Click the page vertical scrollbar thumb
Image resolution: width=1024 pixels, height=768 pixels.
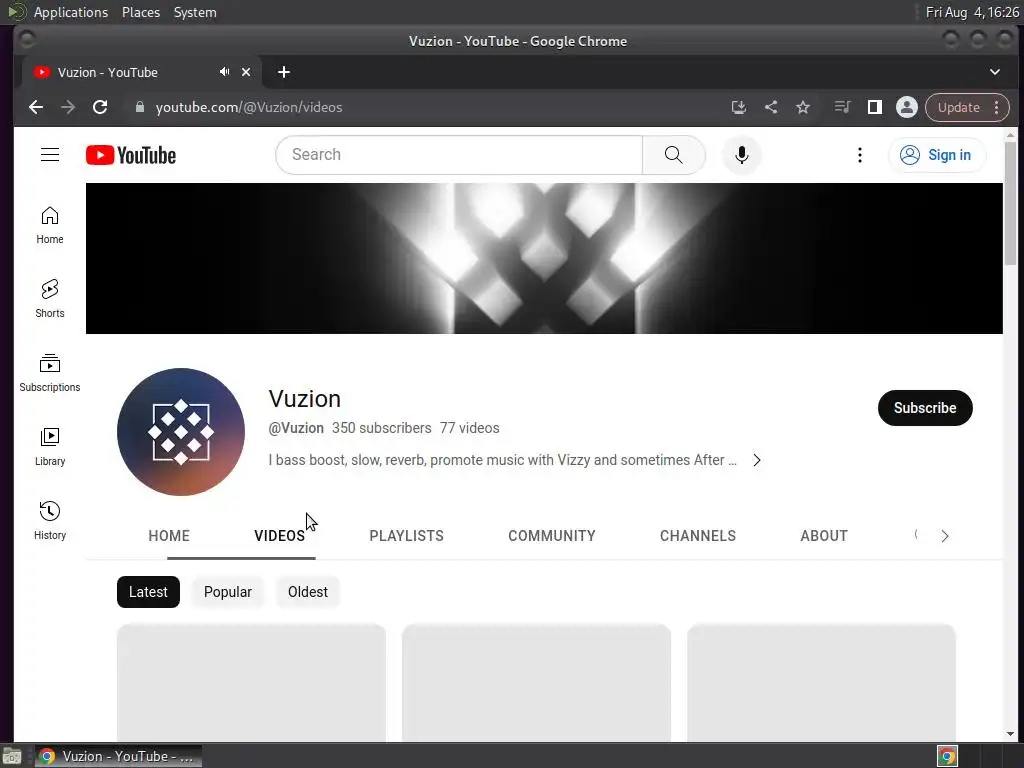click(x=1010, y=203)
